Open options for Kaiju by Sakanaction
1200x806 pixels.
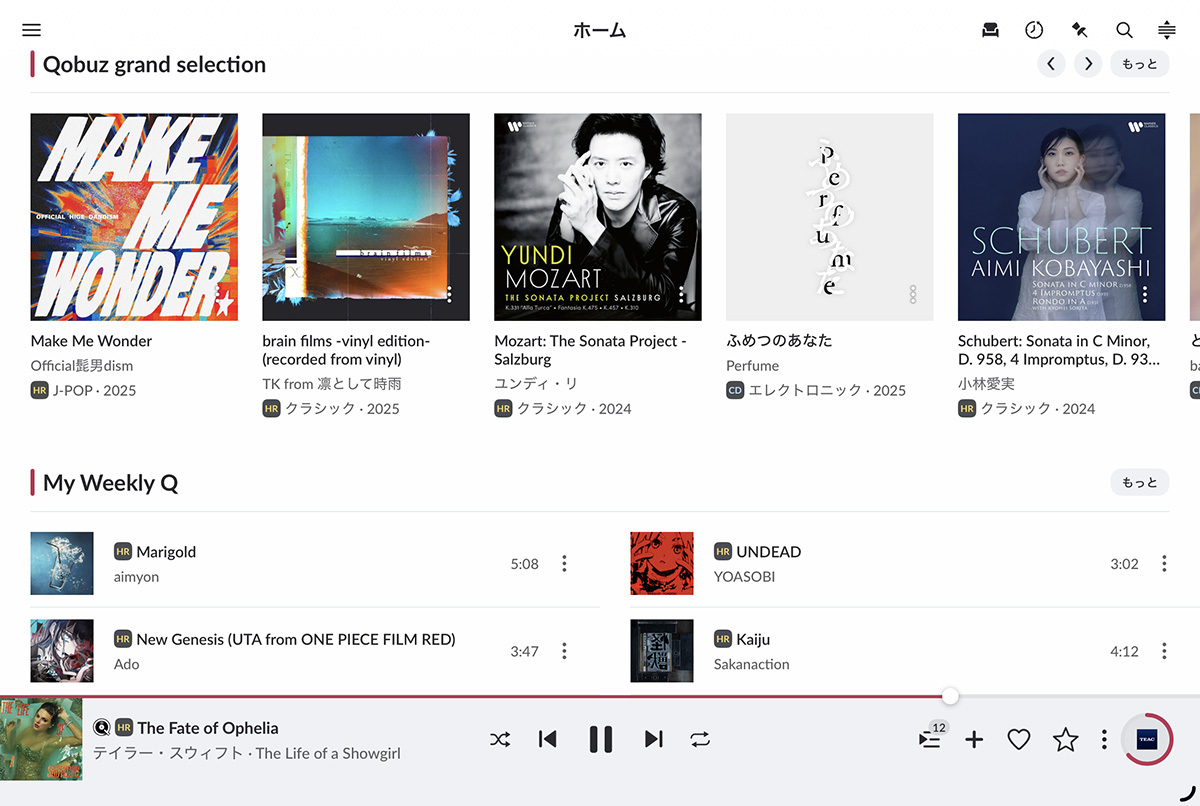[x=1164, y=651]
